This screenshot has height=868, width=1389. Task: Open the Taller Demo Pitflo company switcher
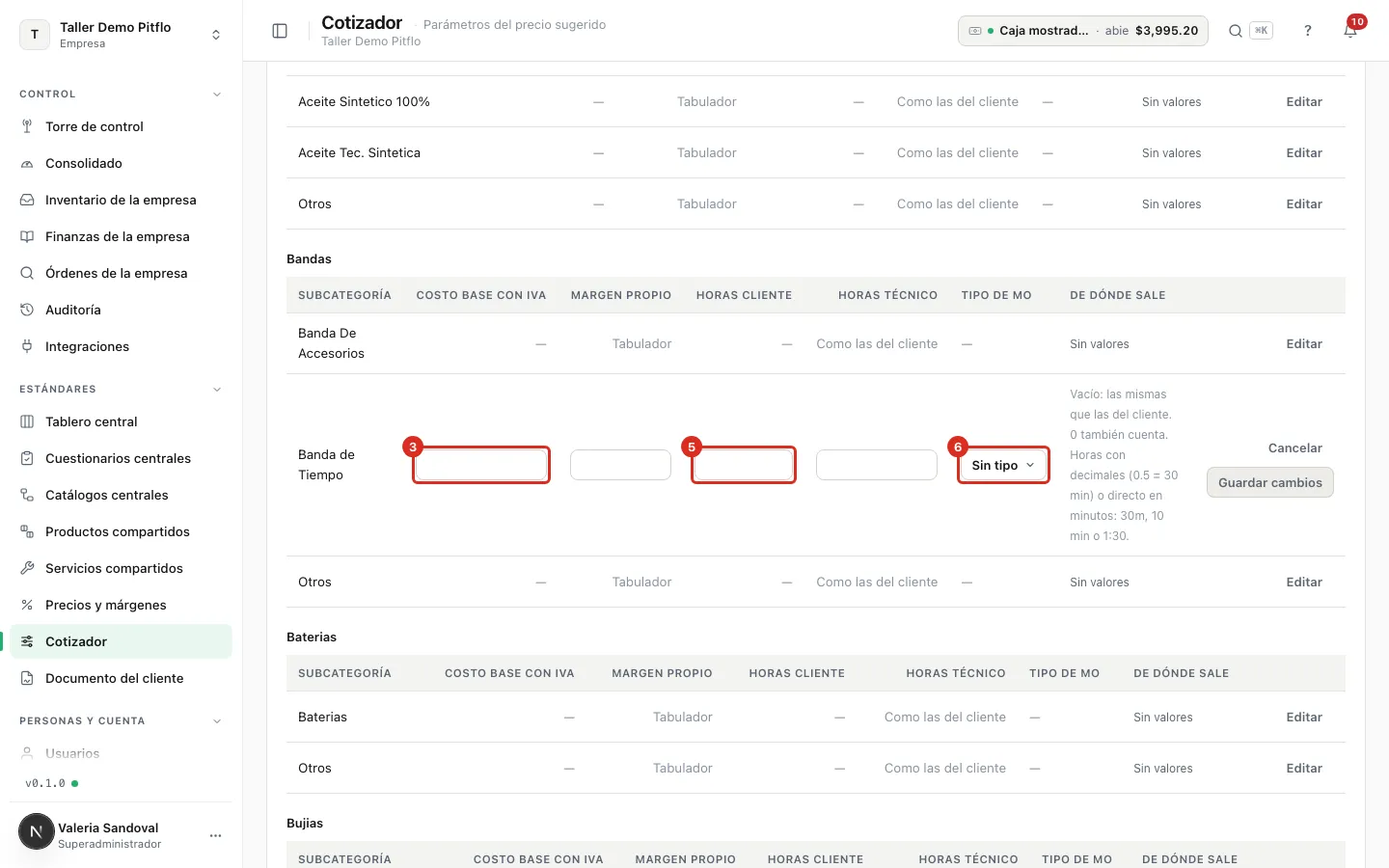[x=121, y=35]
